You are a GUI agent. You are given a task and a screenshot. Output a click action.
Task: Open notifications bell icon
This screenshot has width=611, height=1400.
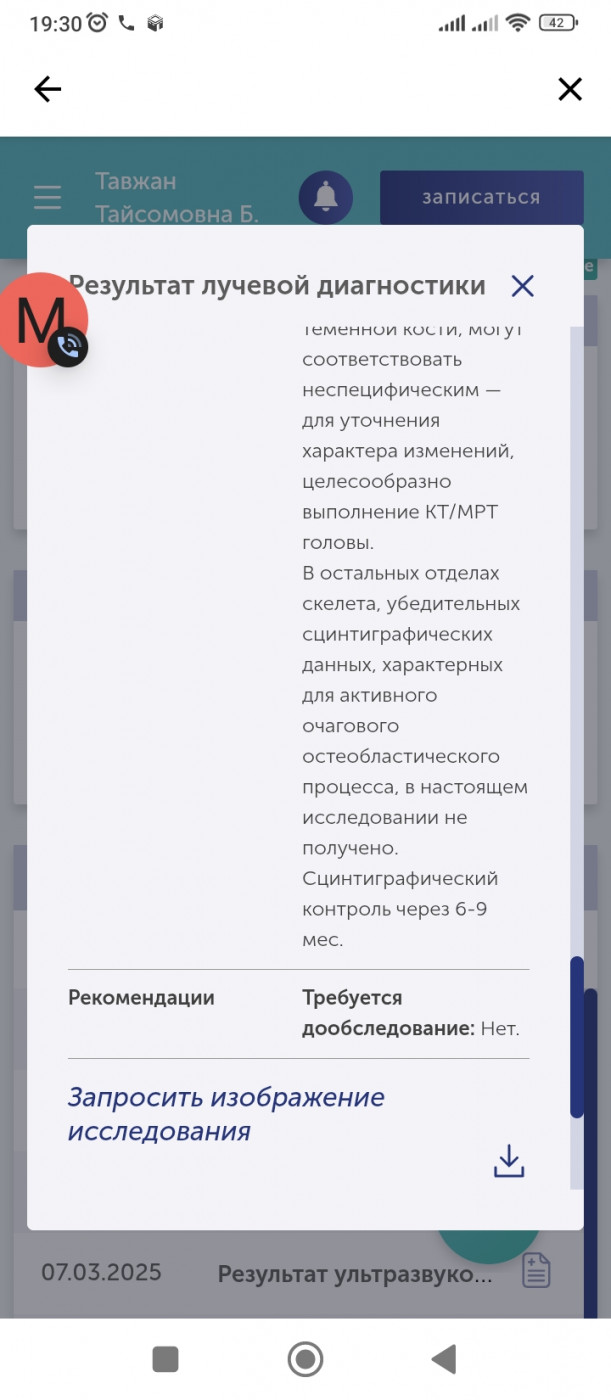325,197
